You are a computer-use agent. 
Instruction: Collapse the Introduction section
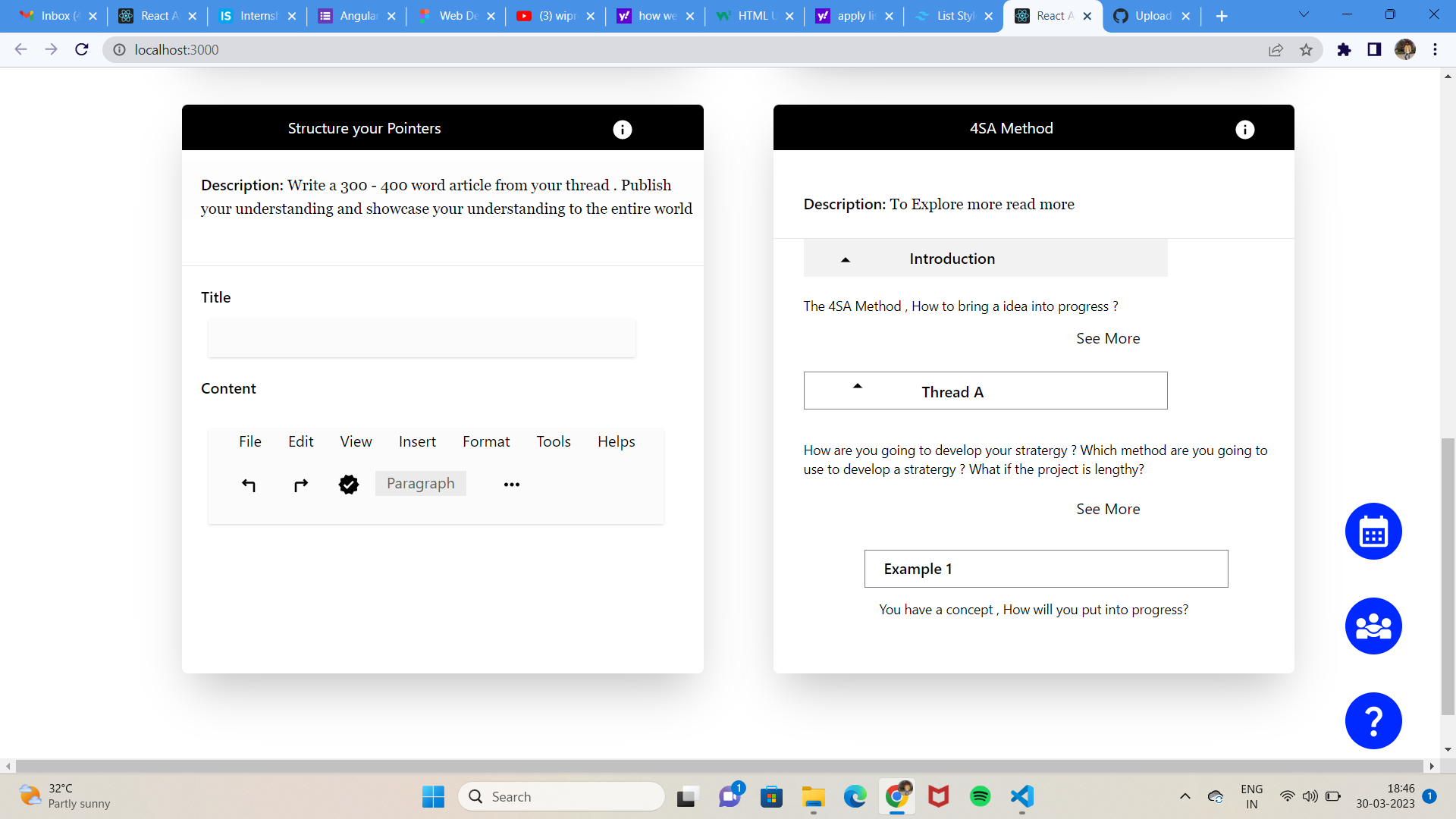click(846, 259)
